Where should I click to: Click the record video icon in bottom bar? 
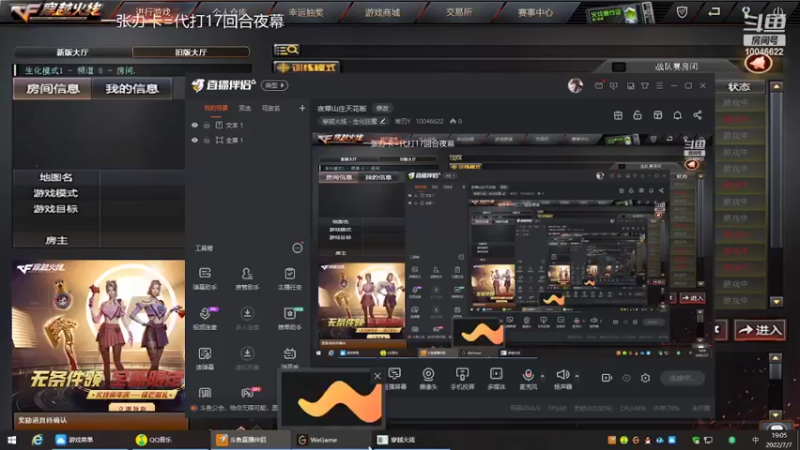click(x=607, y=378)
